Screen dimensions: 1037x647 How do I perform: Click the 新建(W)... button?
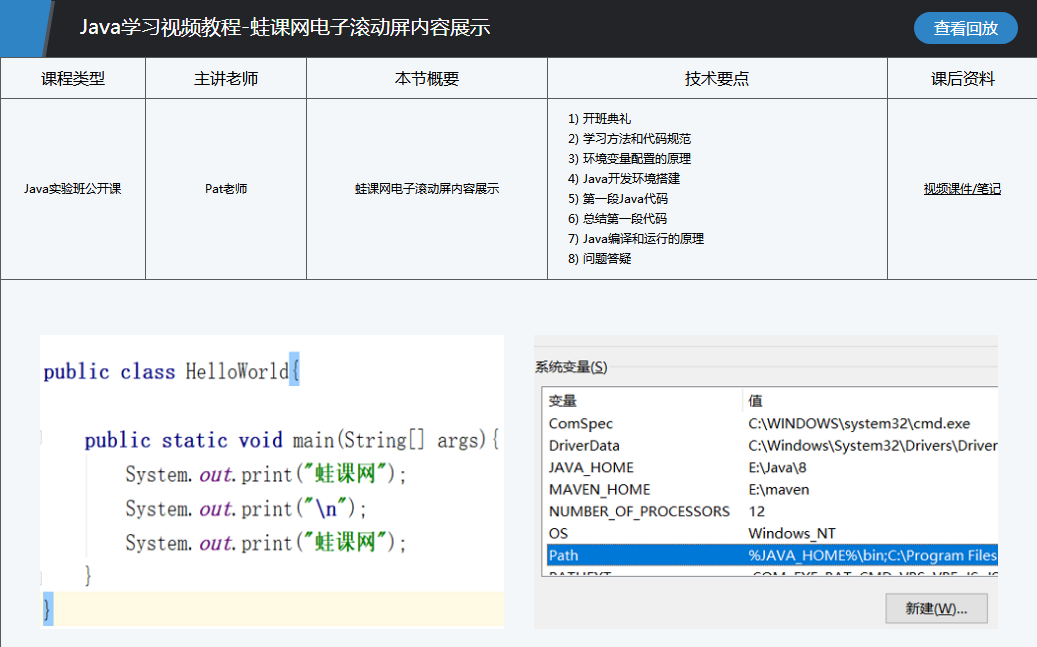(x=936, y=608)
